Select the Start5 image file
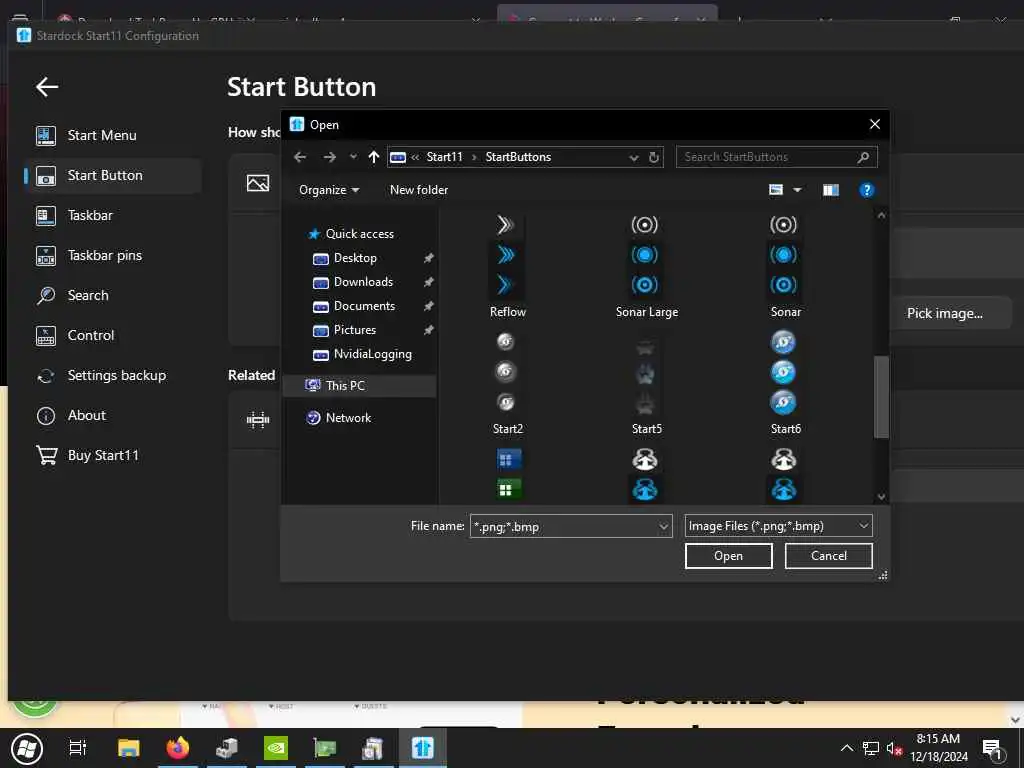The width and height of the screenshot is (1024, 768). pos(647,382)
